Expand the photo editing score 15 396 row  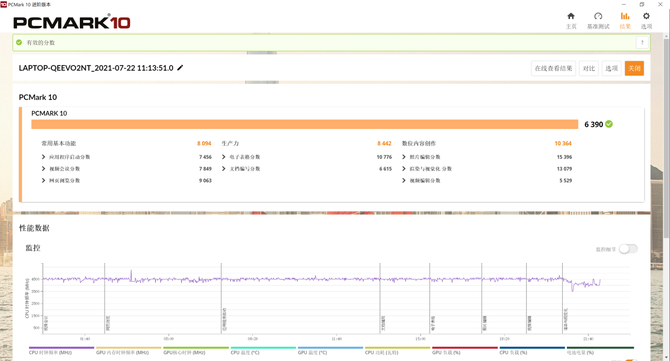point(487,157)
